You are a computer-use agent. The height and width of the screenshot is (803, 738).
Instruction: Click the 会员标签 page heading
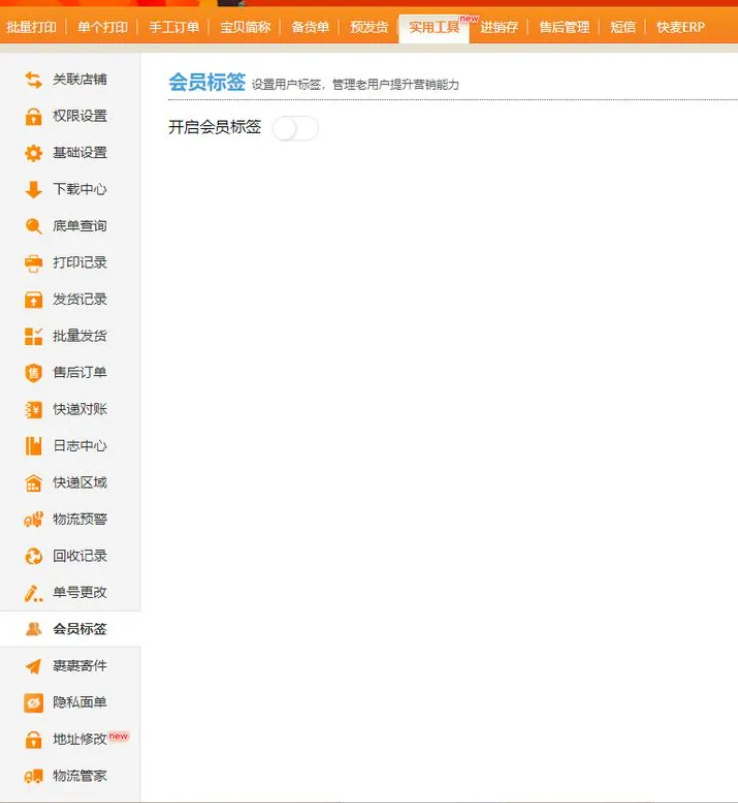(207, 82)
